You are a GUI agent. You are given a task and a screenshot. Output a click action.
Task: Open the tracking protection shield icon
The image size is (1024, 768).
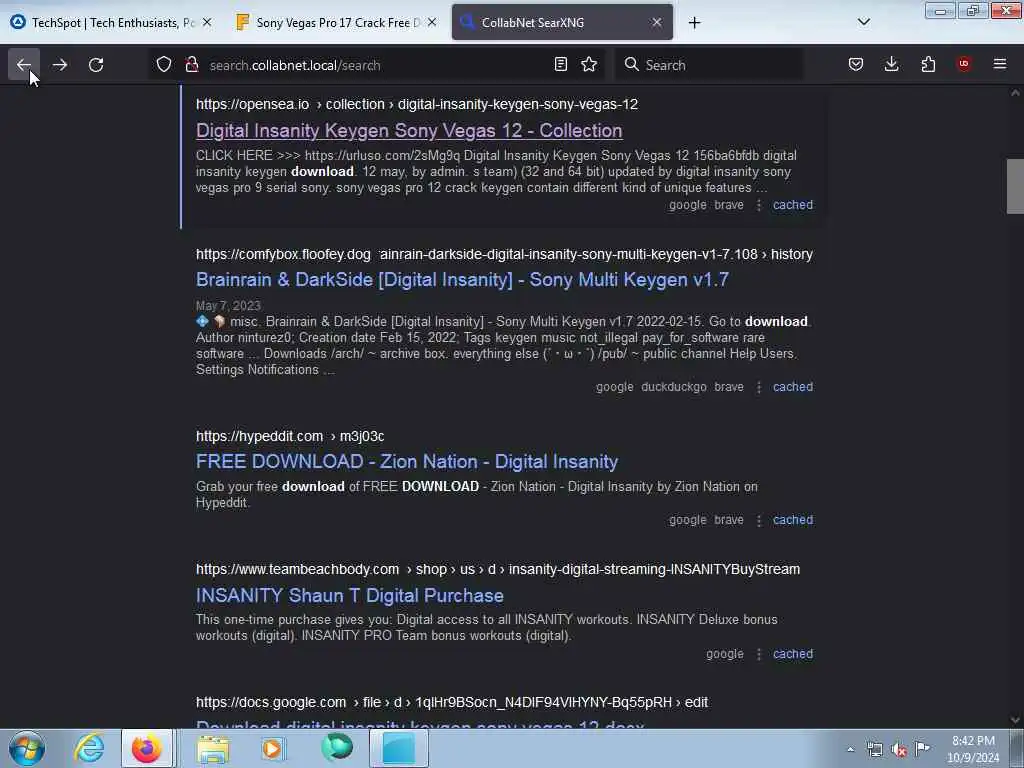coord(164,65)
